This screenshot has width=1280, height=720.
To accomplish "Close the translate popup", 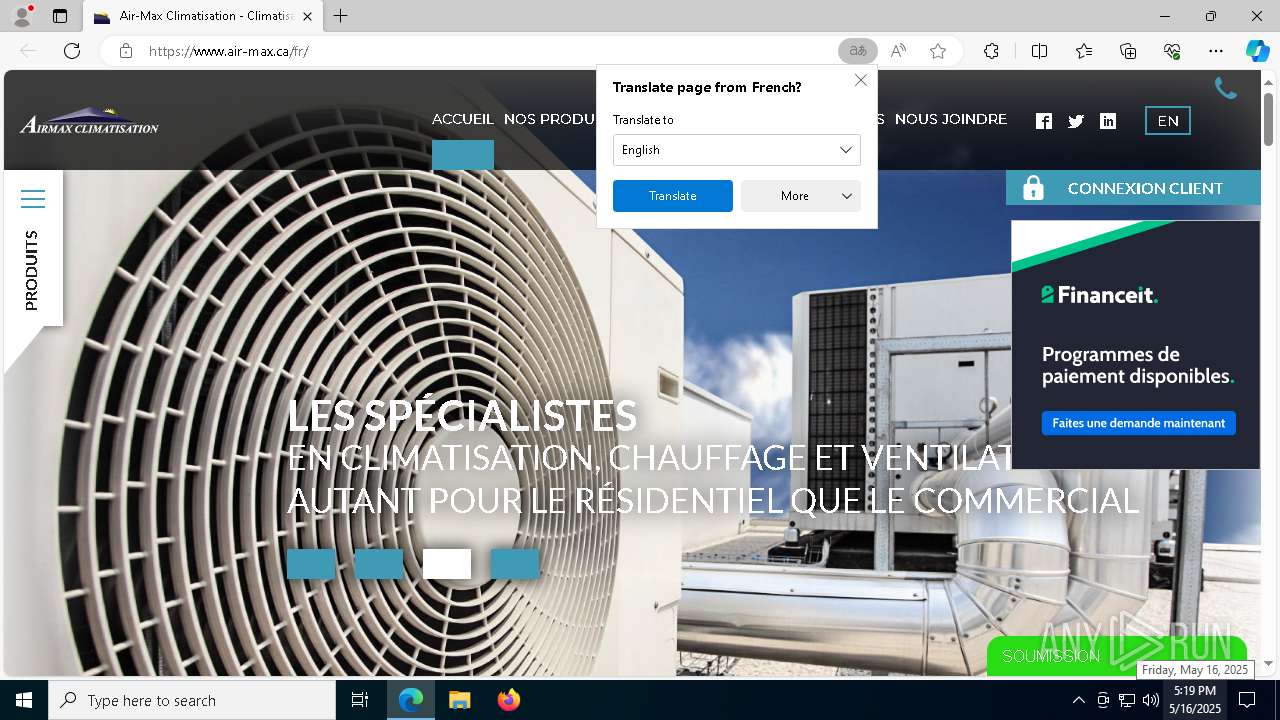I will click(x=861, y=80).
